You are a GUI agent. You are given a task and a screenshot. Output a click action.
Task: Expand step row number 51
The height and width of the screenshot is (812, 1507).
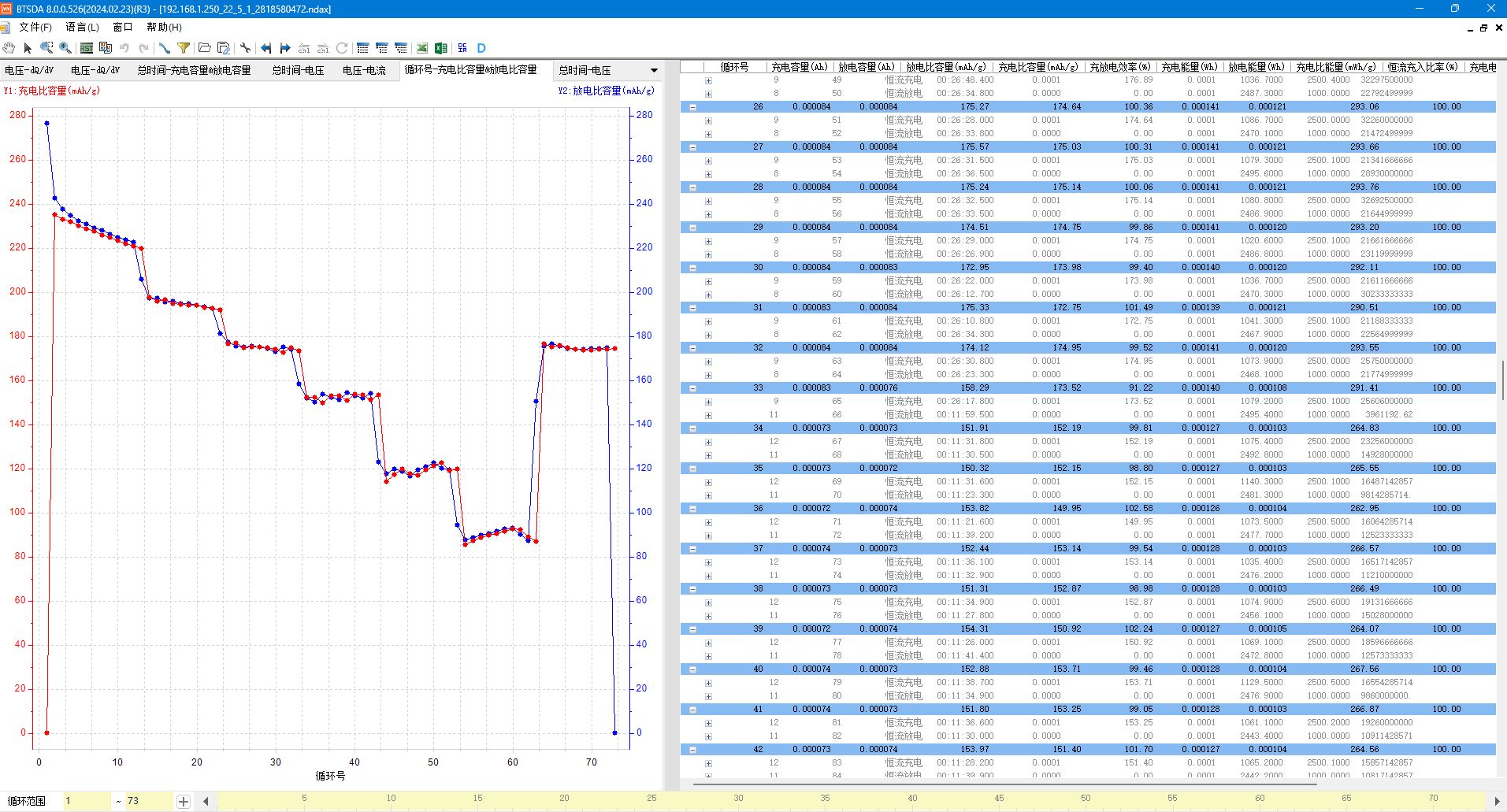point(708,121)
